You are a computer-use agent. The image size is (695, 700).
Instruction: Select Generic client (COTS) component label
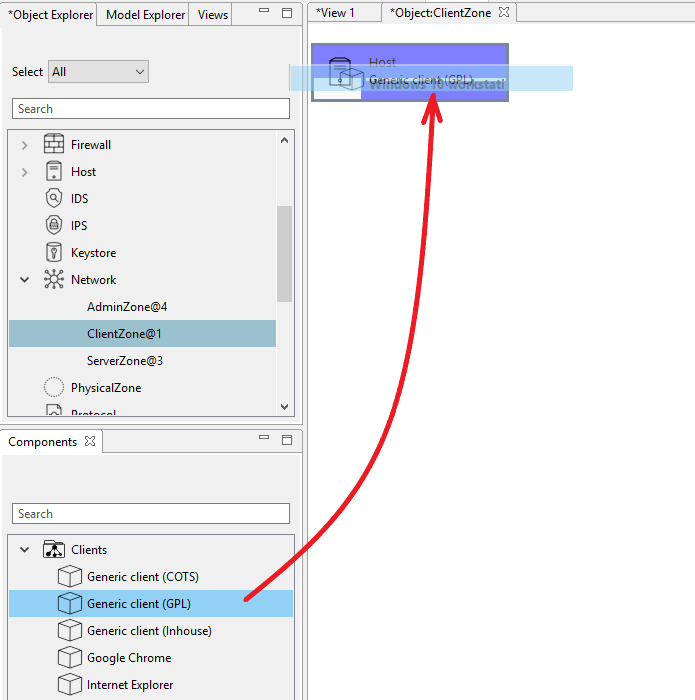[x=143, y=576]
